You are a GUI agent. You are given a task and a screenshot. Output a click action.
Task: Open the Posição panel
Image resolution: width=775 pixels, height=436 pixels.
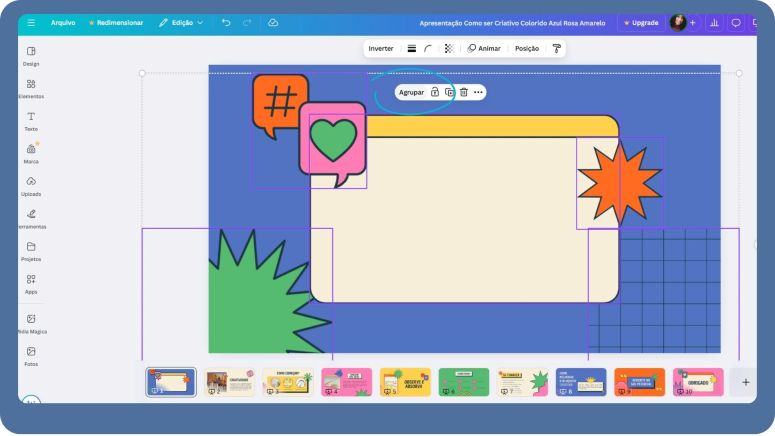[x=526, y=48]
